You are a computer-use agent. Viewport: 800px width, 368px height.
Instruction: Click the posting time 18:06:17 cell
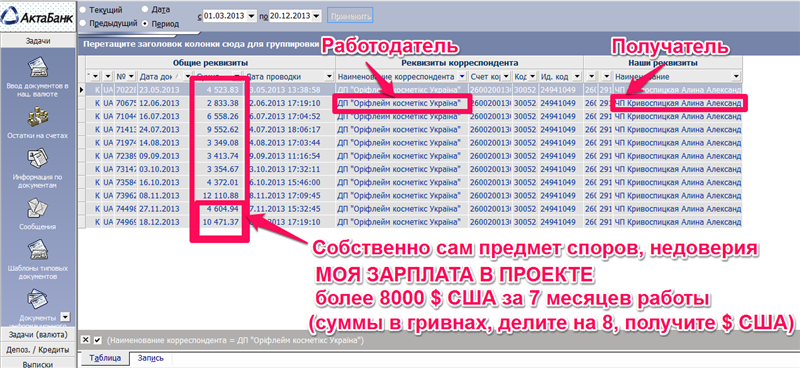pos(291,130)
